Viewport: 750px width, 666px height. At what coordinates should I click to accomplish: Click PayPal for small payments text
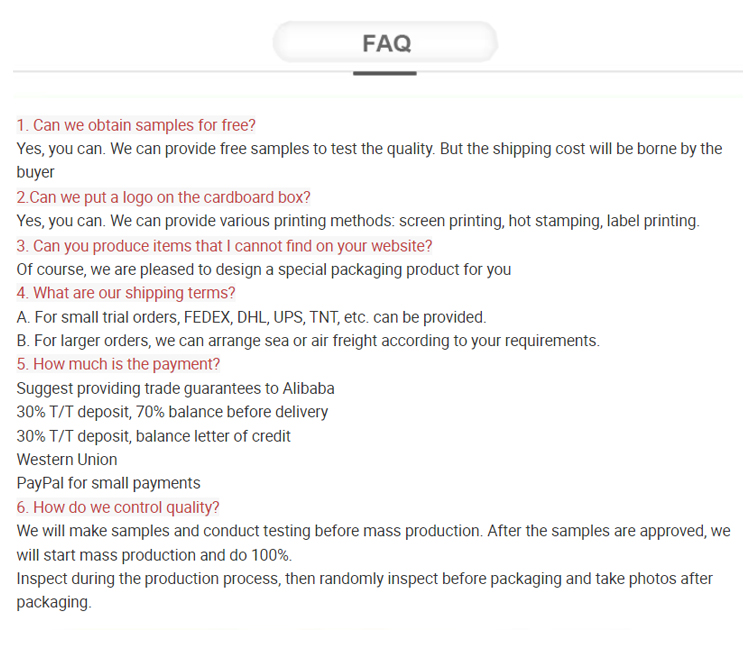coord(109,483)
